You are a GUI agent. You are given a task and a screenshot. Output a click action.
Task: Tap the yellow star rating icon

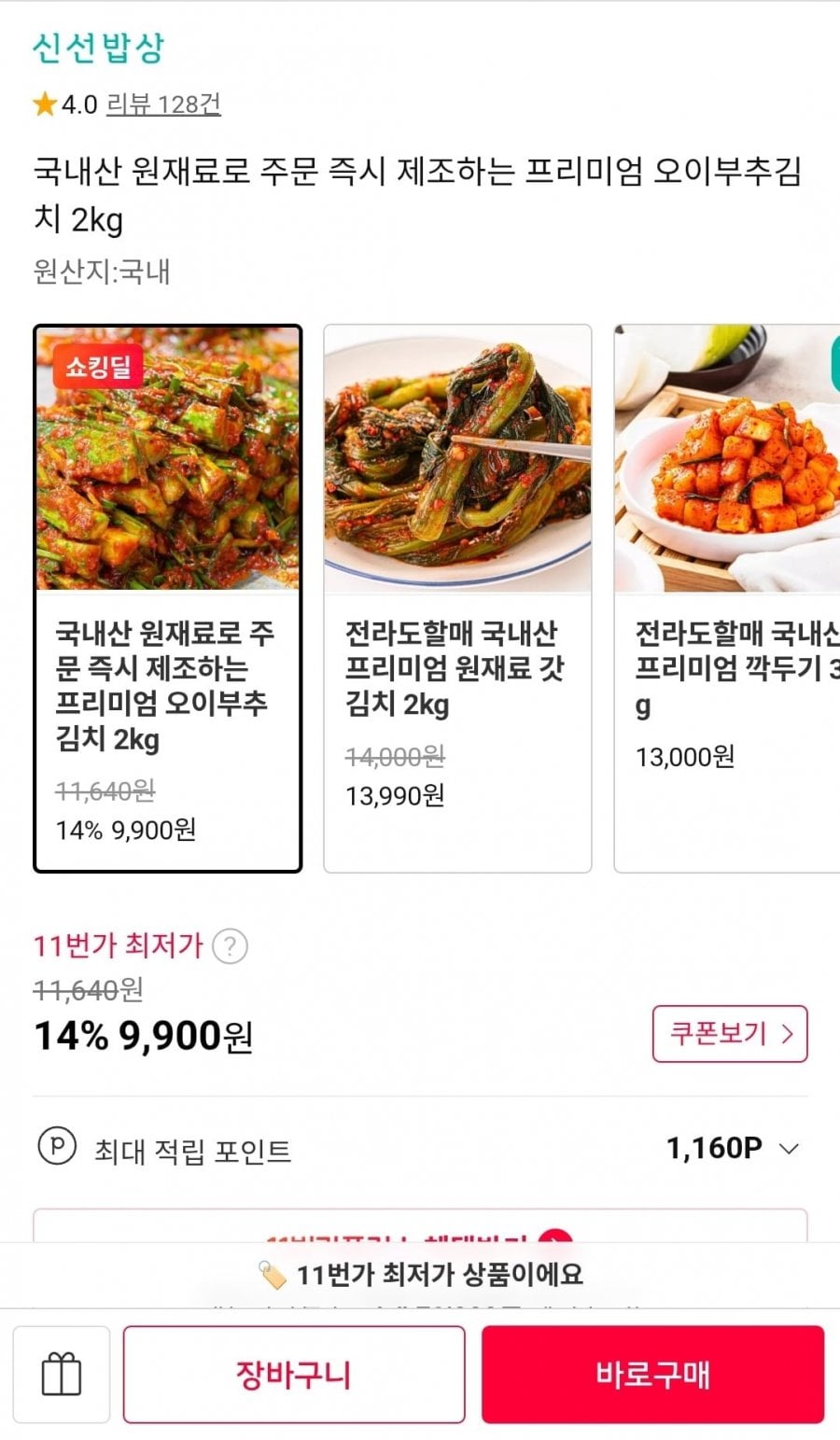tap(45, 105)
